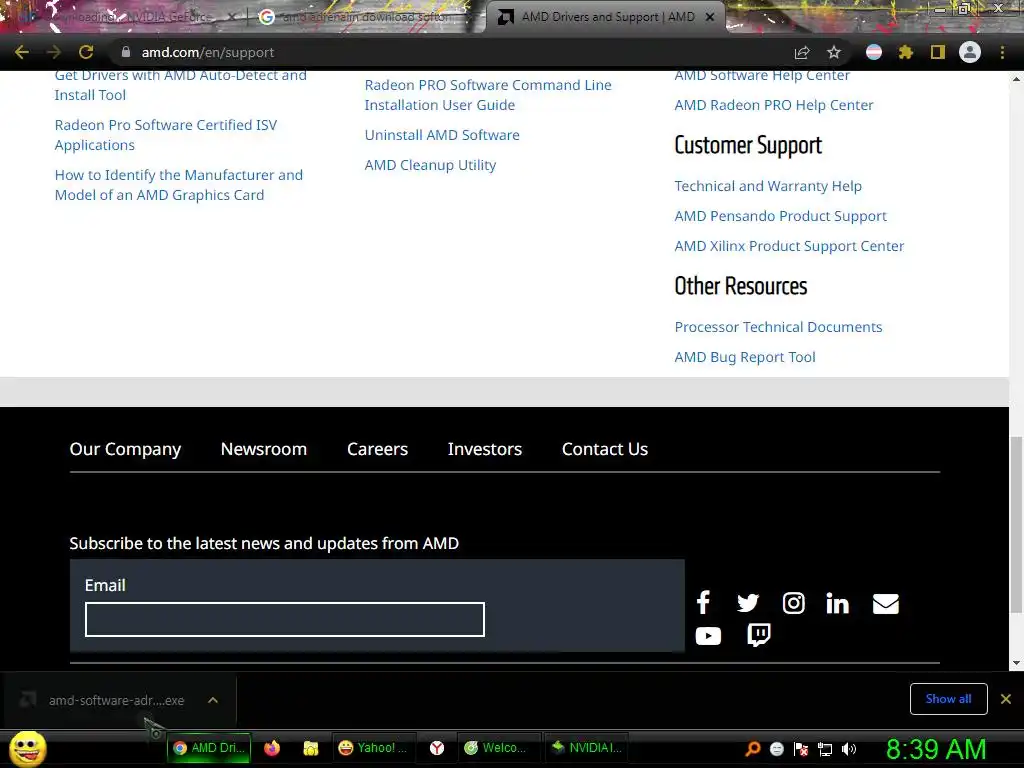The height and width of the screenshot is (768, 1024).
Task: Click the scrollbar down arrow
Action: (x=1016, y=663)
